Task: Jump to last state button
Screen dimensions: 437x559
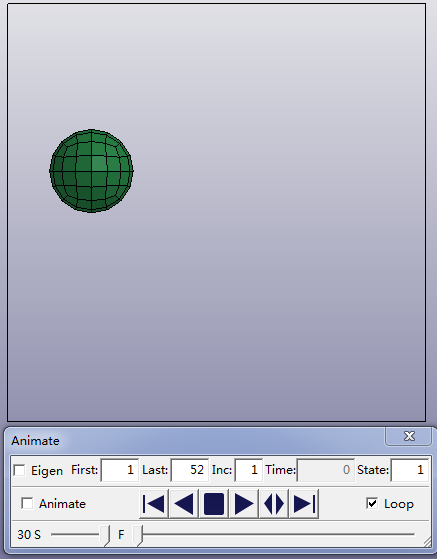Action: (304, 504)
